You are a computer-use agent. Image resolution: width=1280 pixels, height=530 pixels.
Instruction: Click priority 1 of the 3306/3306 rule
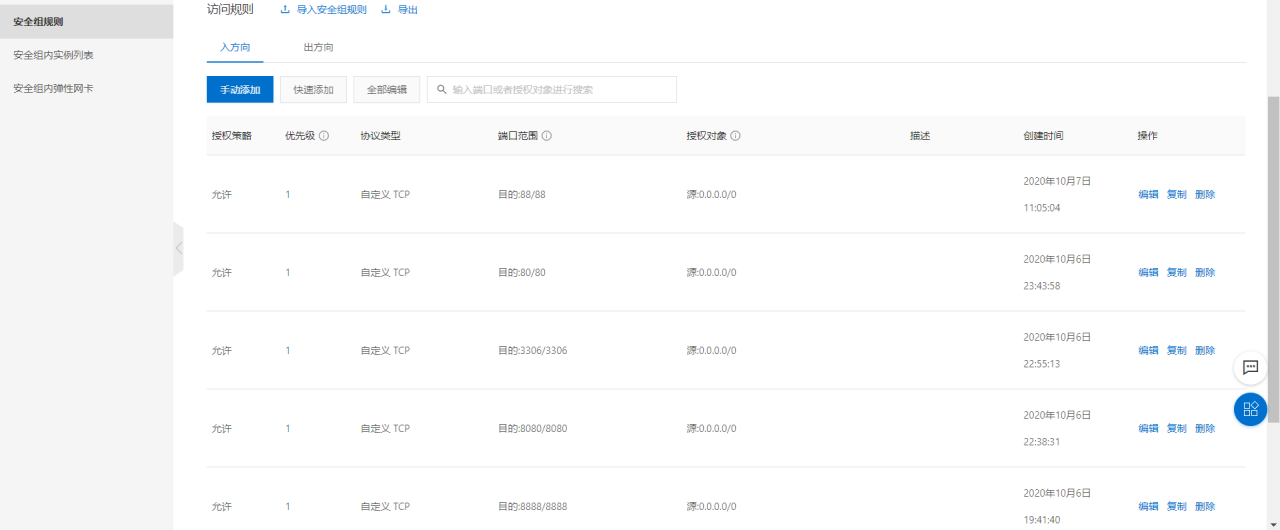click(x=288, y=351)
